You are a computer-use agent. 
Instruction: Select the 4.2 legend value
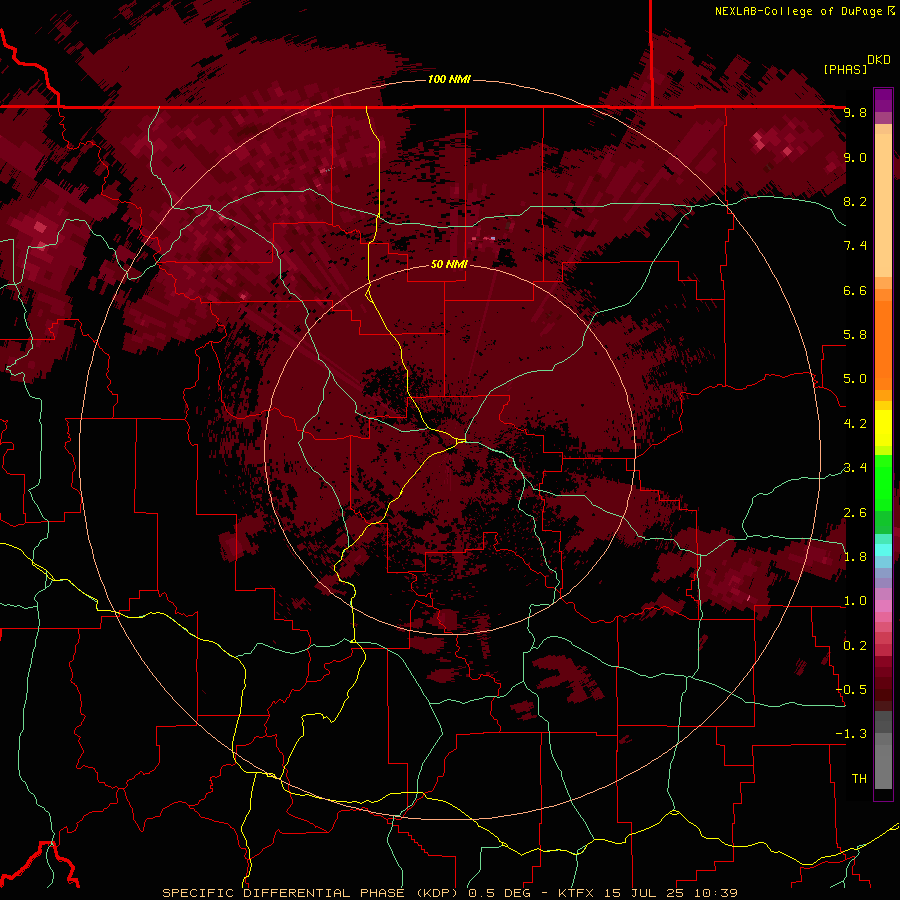point(855,424)
